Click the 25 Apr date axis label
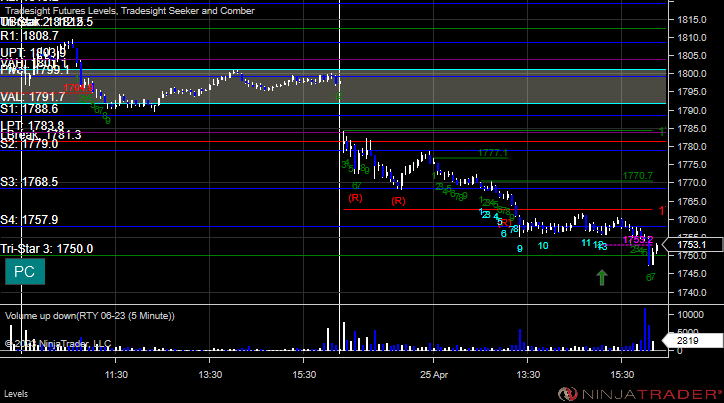Image resolution: width=724 pixels, height=403 pixels. click(434, 374)
